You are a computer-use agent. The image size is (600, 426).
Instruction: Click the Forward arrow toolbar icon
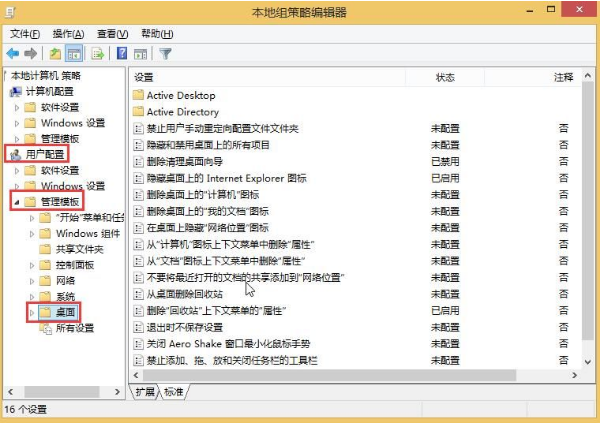(31, 54)
